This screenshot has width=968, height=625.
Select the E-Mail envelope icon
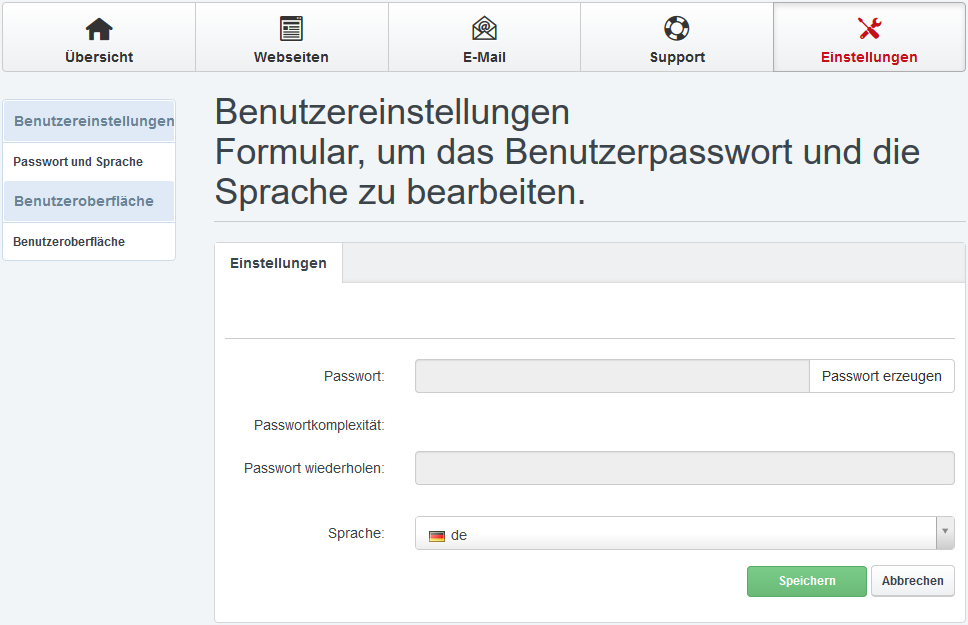(x=484, y=28)
